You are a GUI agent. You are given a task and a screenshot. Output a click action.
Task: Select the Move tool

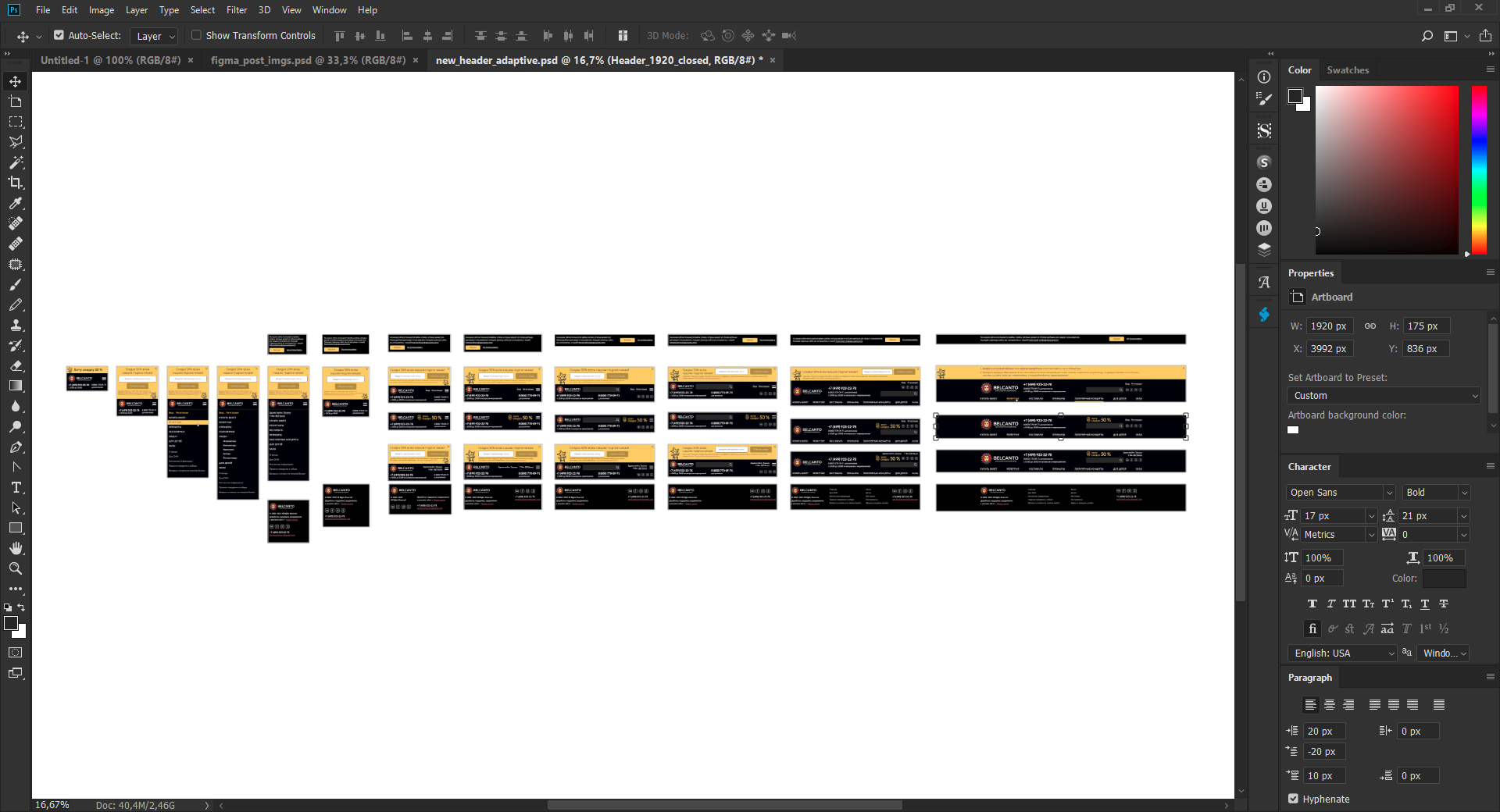(x=16, y=81)
